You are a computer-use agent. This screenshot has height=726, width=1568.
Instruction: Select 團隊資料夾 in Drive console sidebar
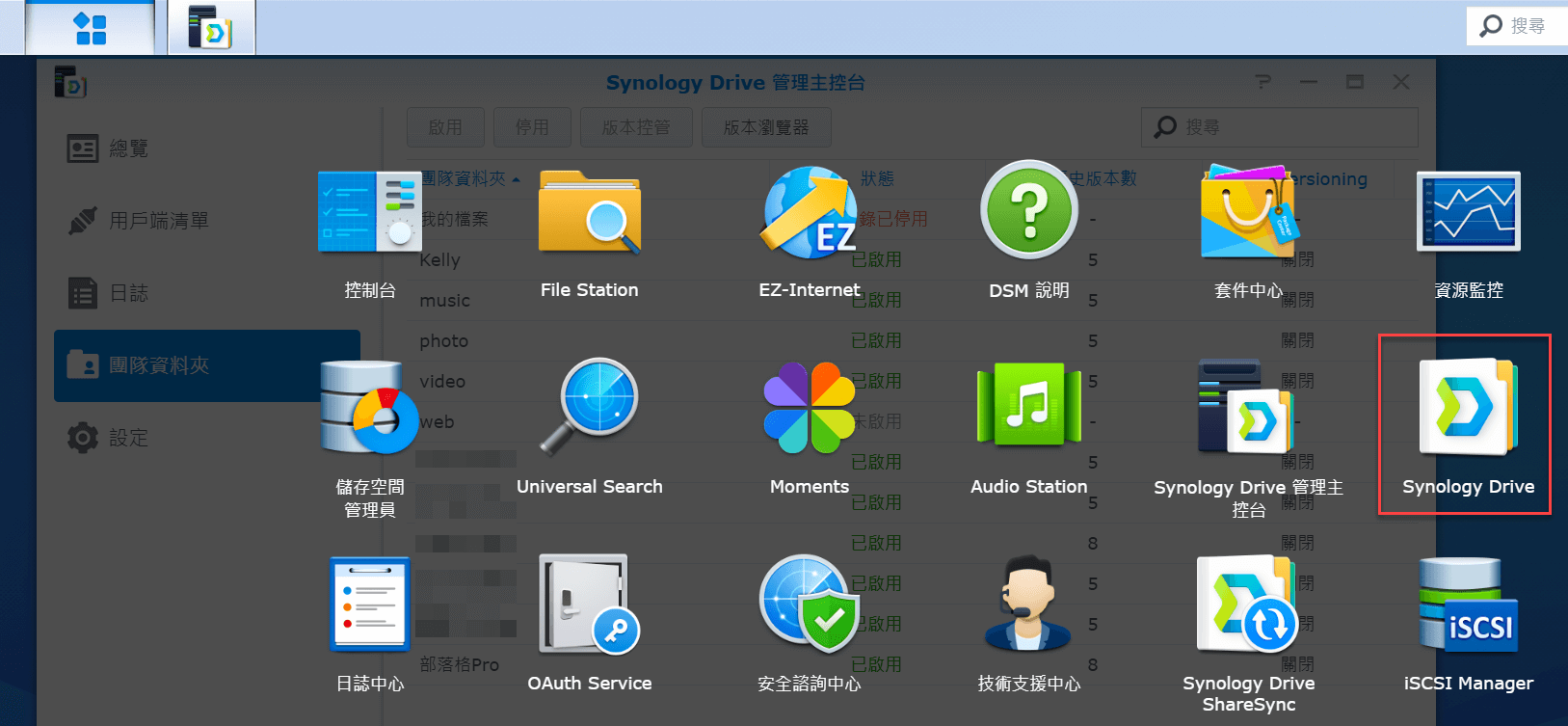[207, 365]
